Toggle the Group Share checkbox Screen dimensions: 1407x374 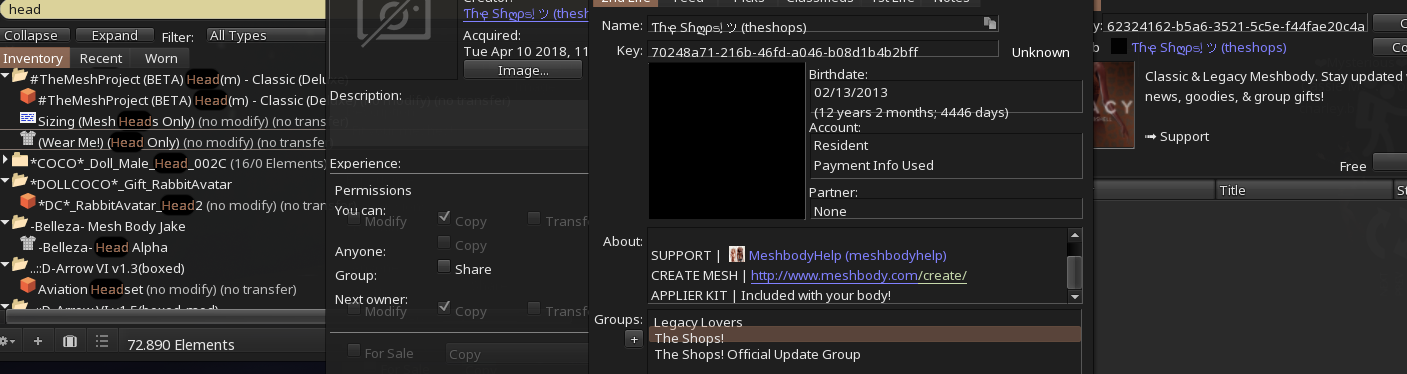click(443, 268)
